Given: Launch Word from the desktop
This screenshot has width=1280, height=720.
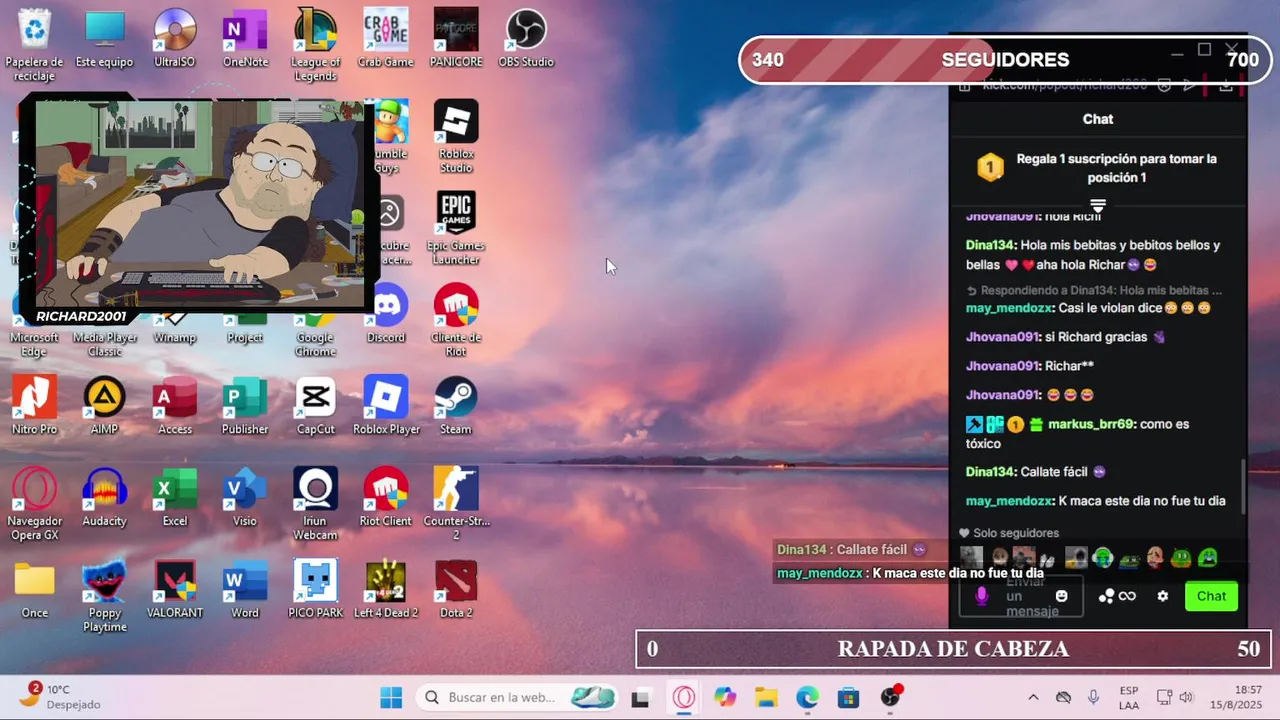Looking at the screenshot, I should (x=245, y=590).
